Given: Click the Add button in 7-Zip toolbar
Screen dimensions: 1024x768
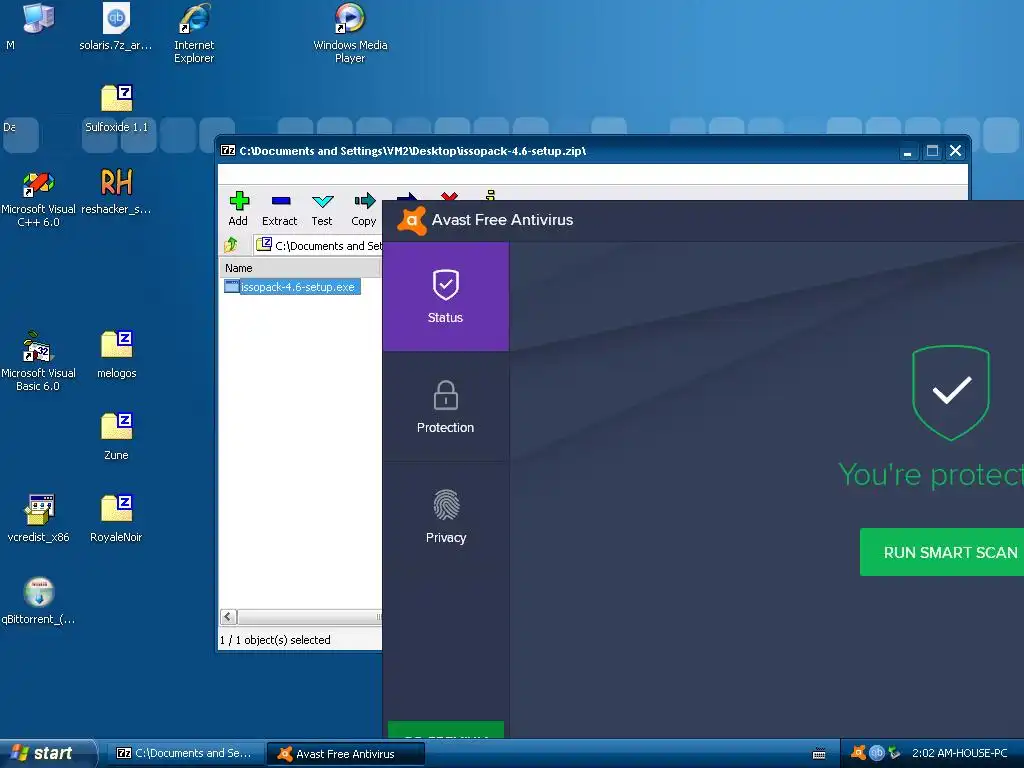Looking at the screenshot, I should [x=238, y=209].
